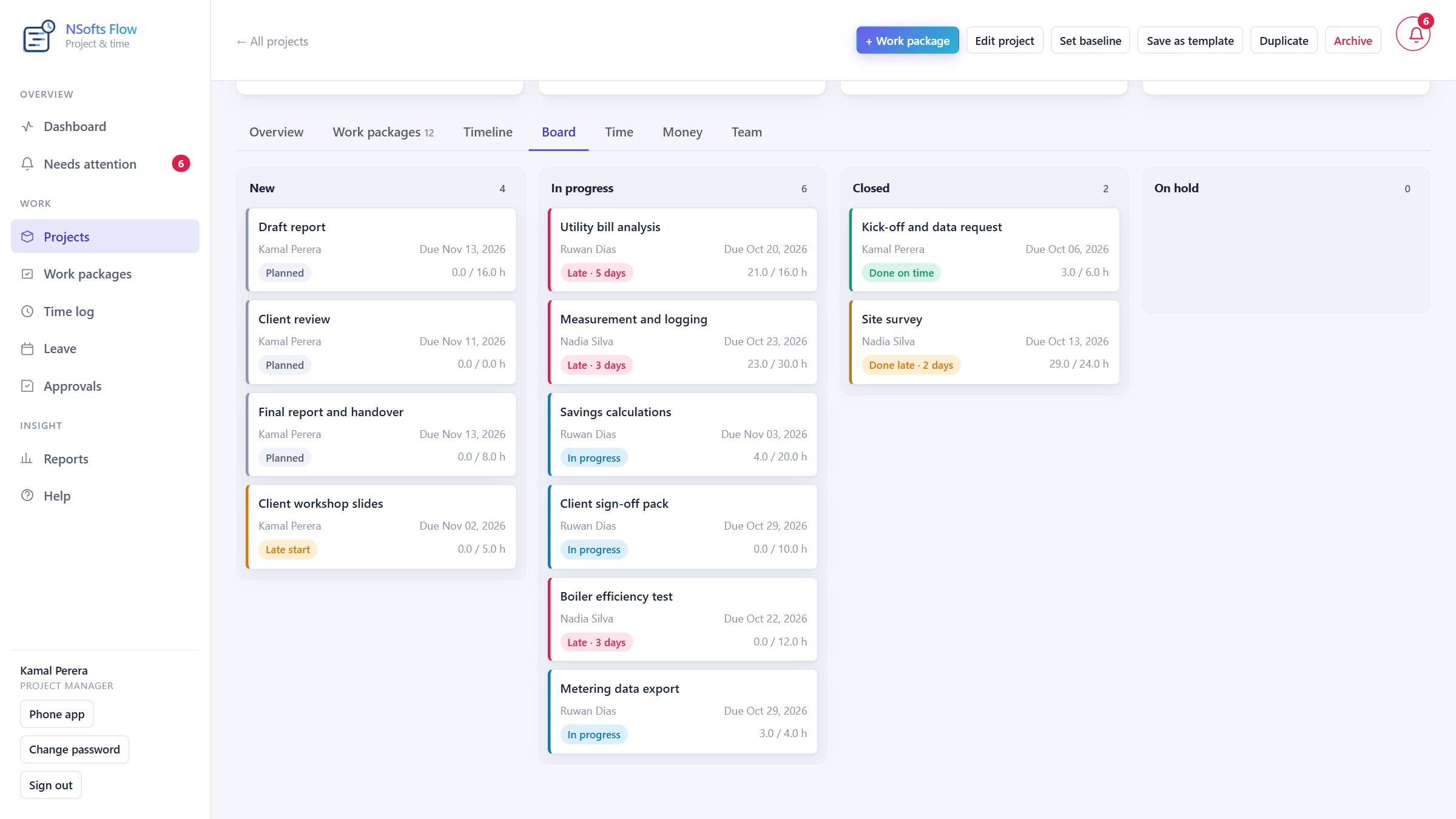
Task: Click Kamal Perera user name in sidebar footer
Action: click(x=54, y=670)
